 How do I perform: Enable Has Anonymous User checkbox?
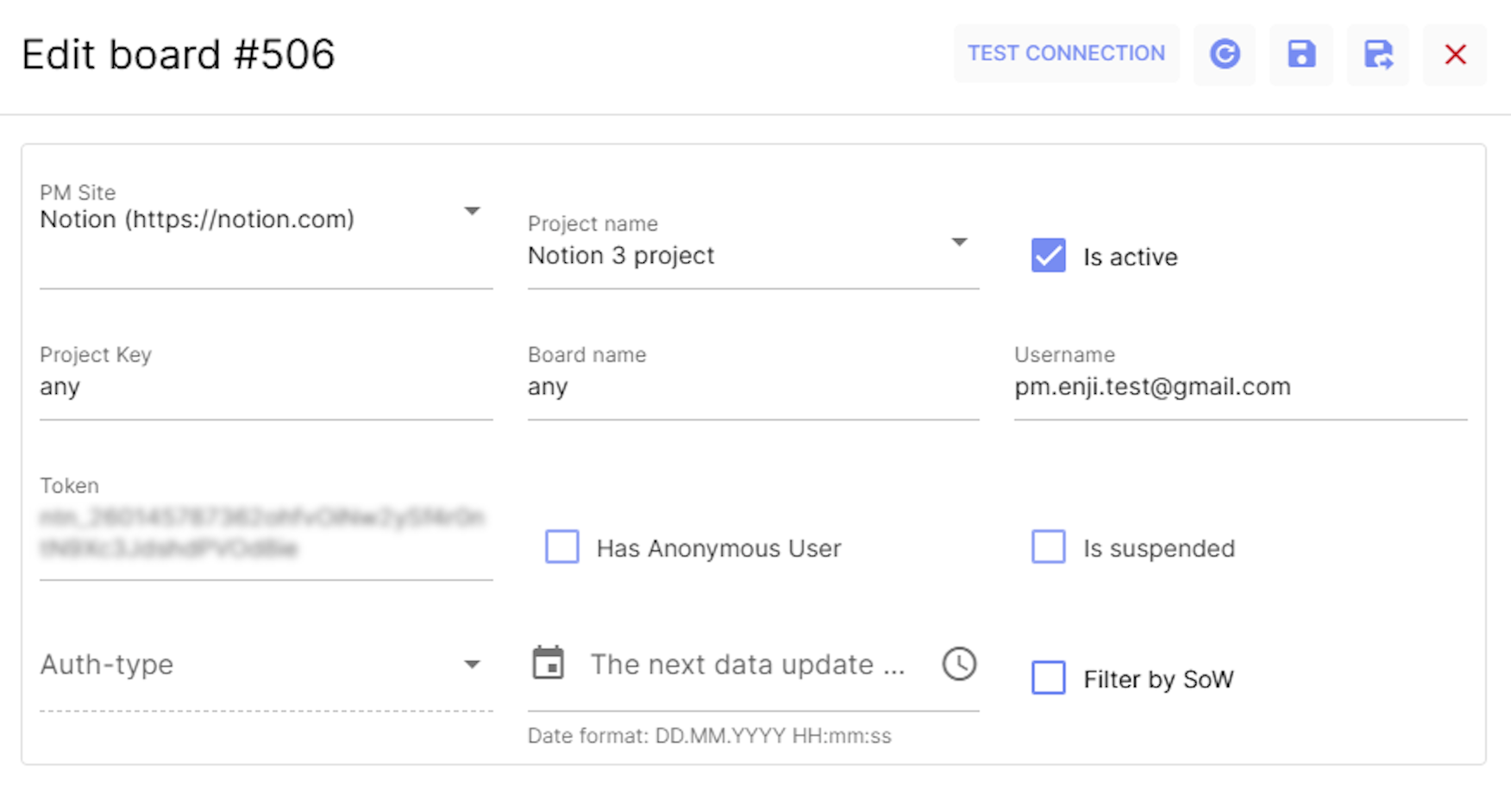pyautogui.click(x=562, y=547)
